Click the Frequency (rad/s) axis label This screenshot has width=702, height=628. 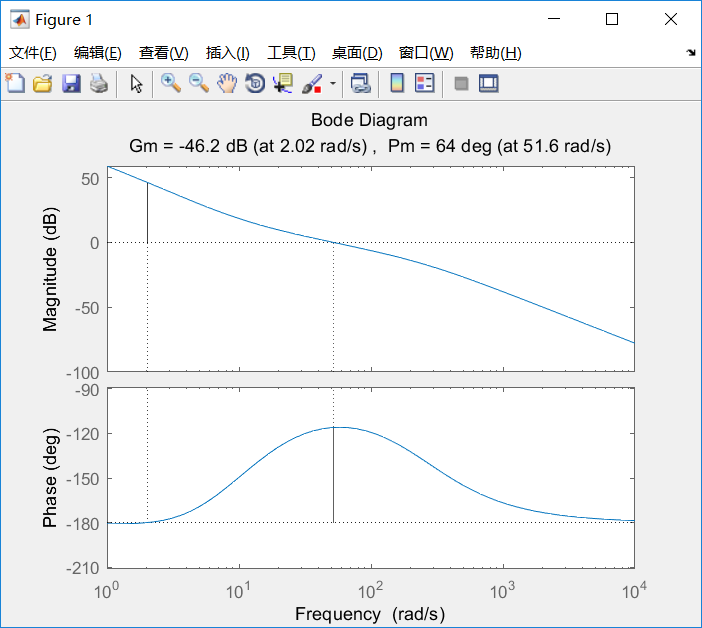370,614
